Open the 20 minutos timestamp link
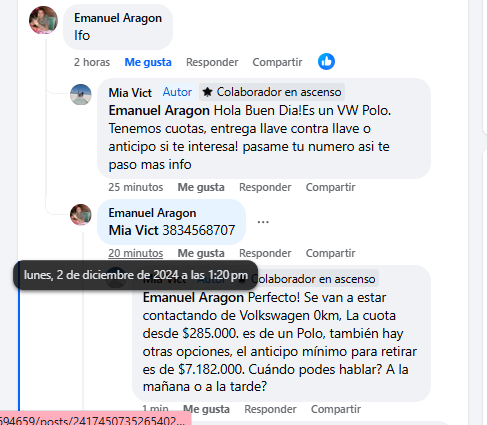 (136, 253)
